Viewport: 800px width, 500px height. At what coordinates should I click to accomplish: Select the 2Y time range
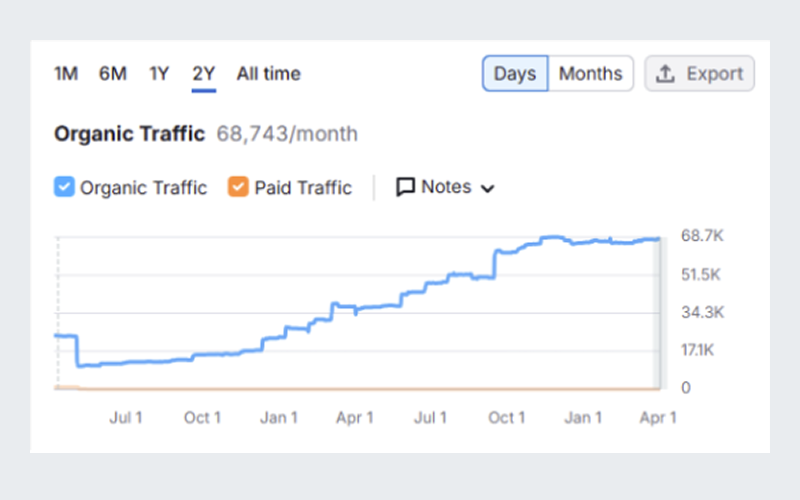[x=204, y=73]
